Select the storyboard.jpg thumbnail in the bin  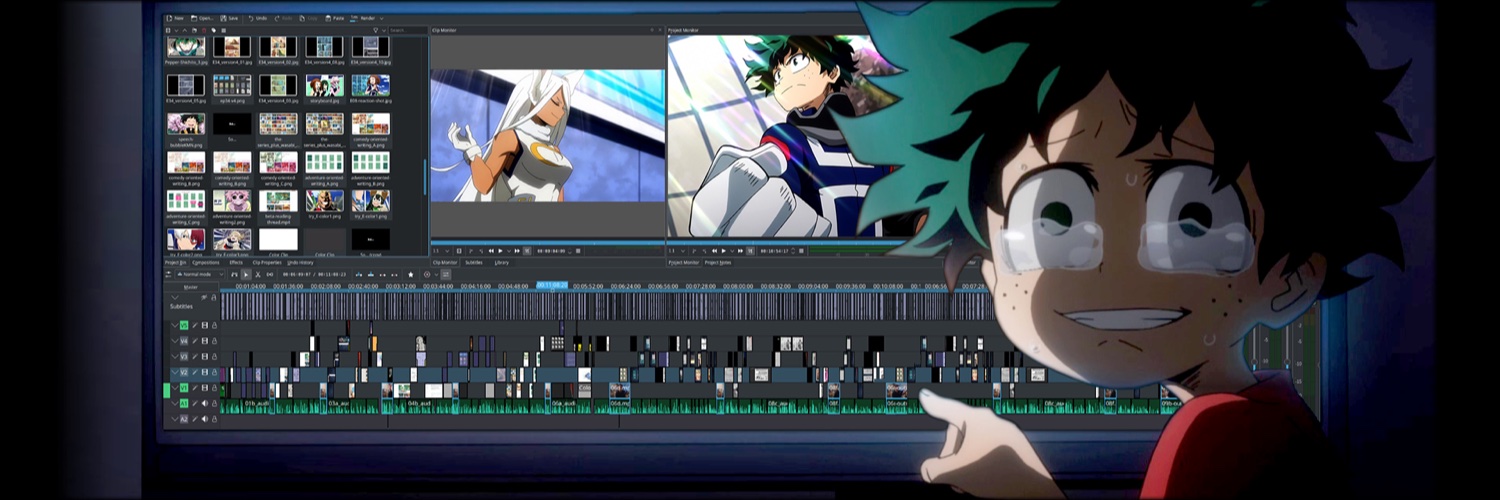click(x=324, y=86)
